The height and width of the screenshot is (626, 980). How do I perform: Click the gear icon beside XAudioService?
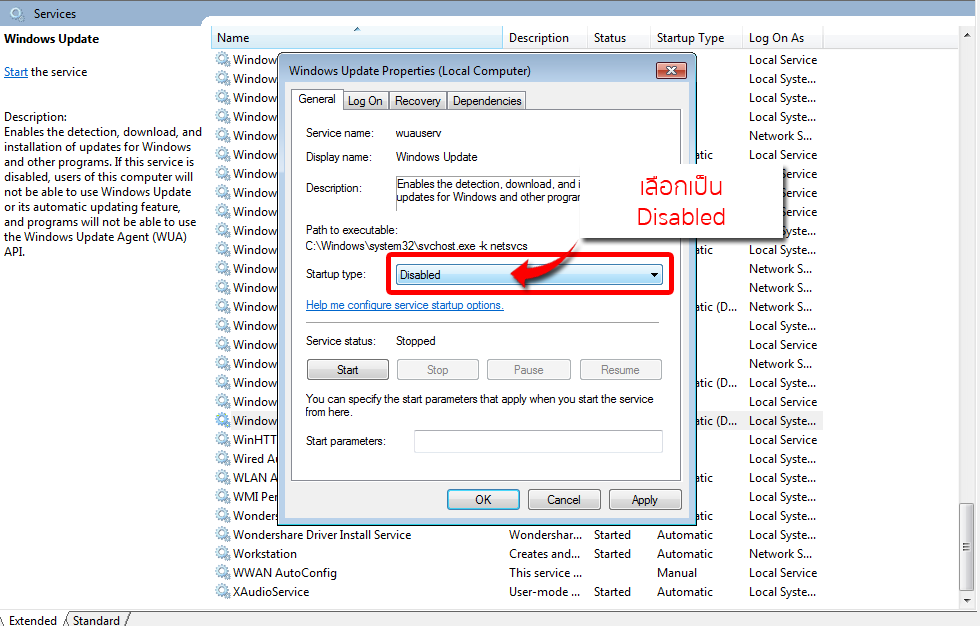tap(223, 592)
